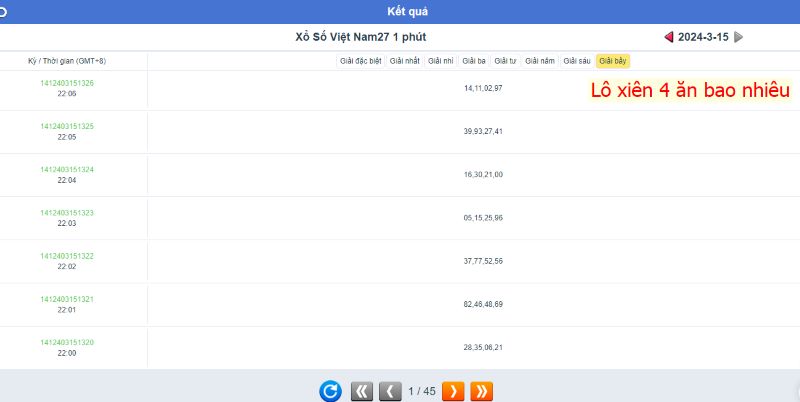Open draw period 1412403151326
Viewport: 800px width, 402px height.
(67, 83)
